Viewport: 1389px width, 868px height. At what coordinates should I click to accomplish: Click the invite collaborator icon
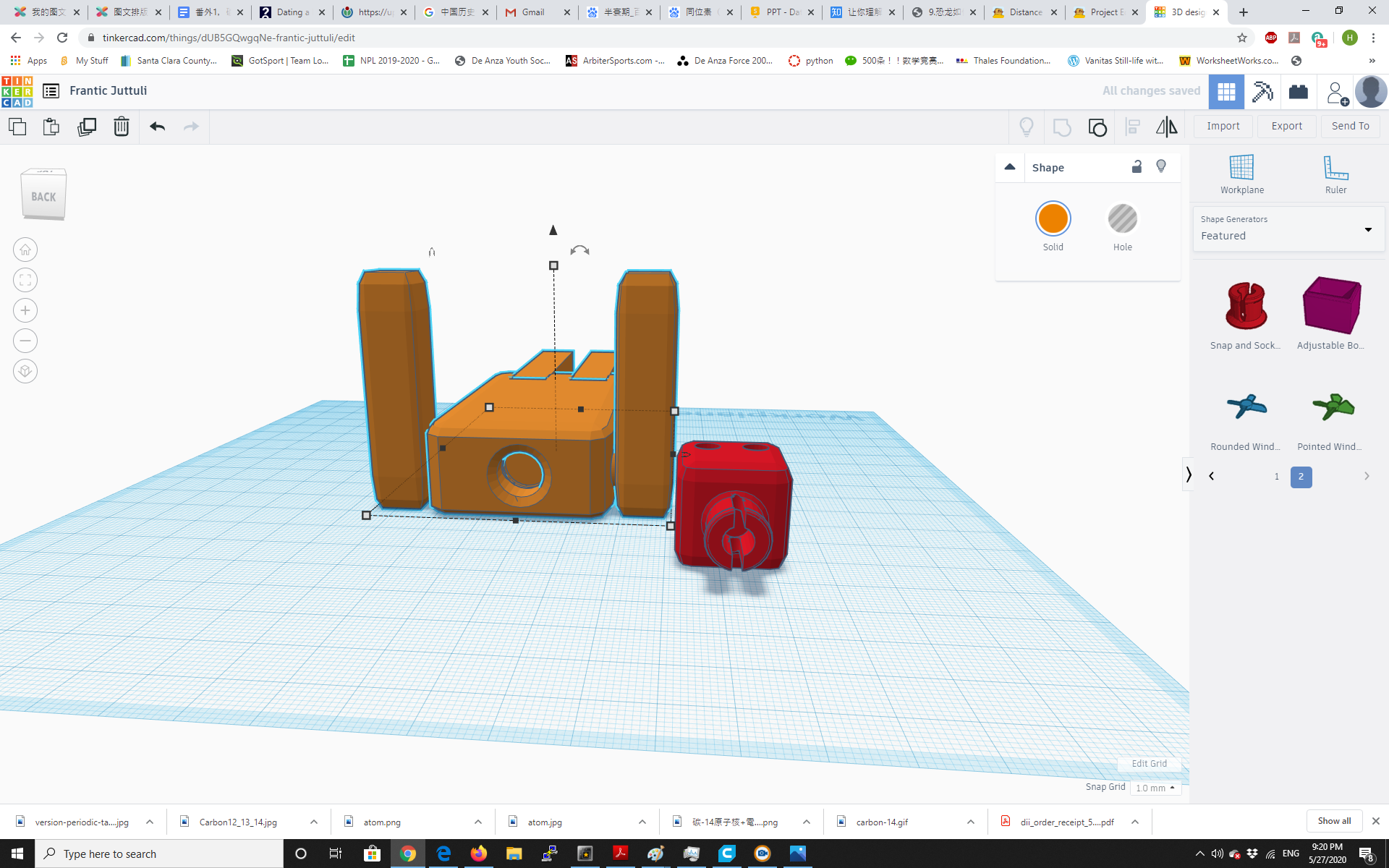pyautogui.click(x=1337, y=93)
